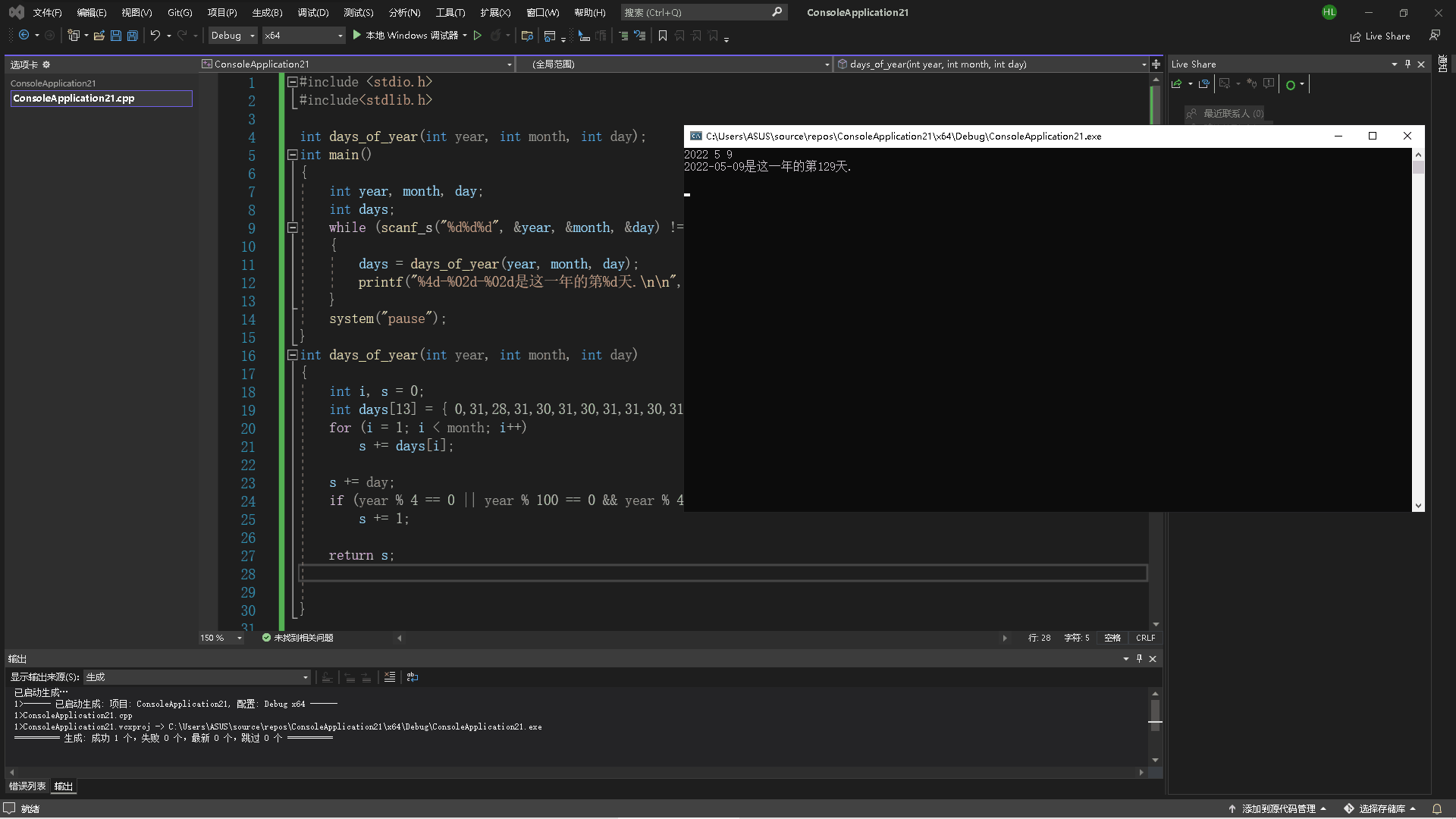Collapse the main() function code block
This screenshot has height=819, width=1456.
point(292,155)
